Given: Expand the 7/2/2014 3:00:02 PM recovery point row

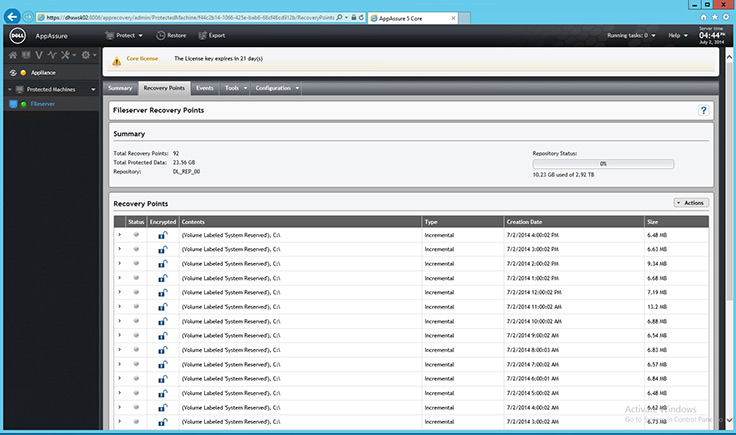Looking at the screenshot, I should coord(120,249).
